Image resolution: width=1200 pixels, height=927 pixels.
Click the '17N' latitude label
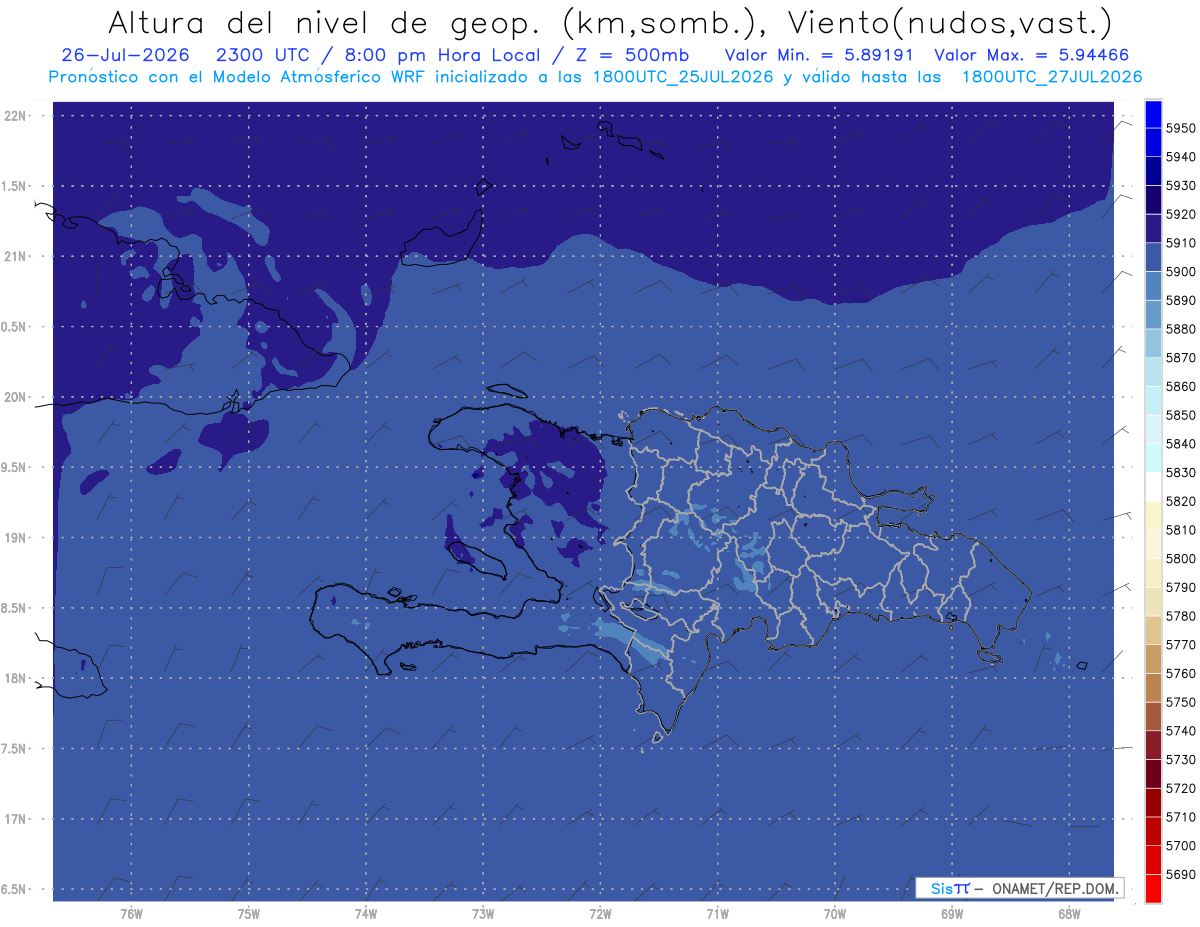(16, 819)
